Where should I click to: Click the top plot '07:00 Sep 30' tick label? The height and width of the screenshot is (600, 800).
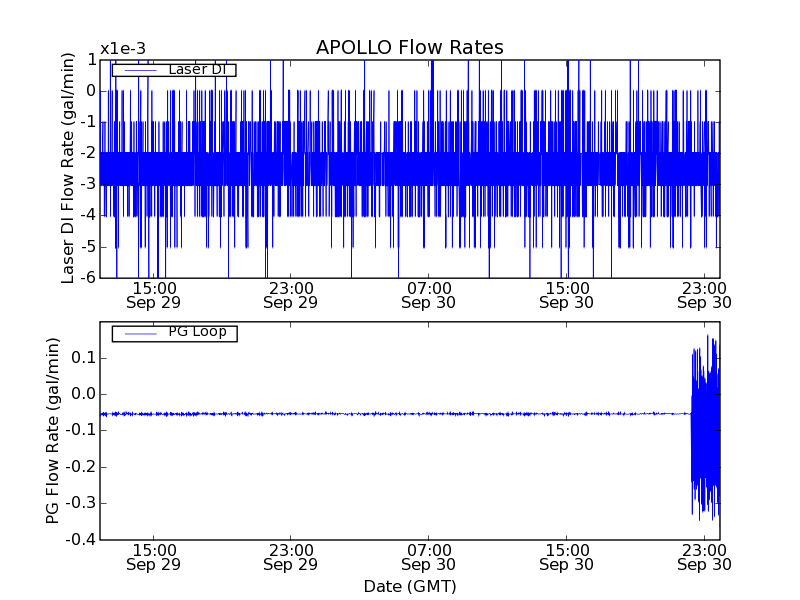click(x=429, y=295)
